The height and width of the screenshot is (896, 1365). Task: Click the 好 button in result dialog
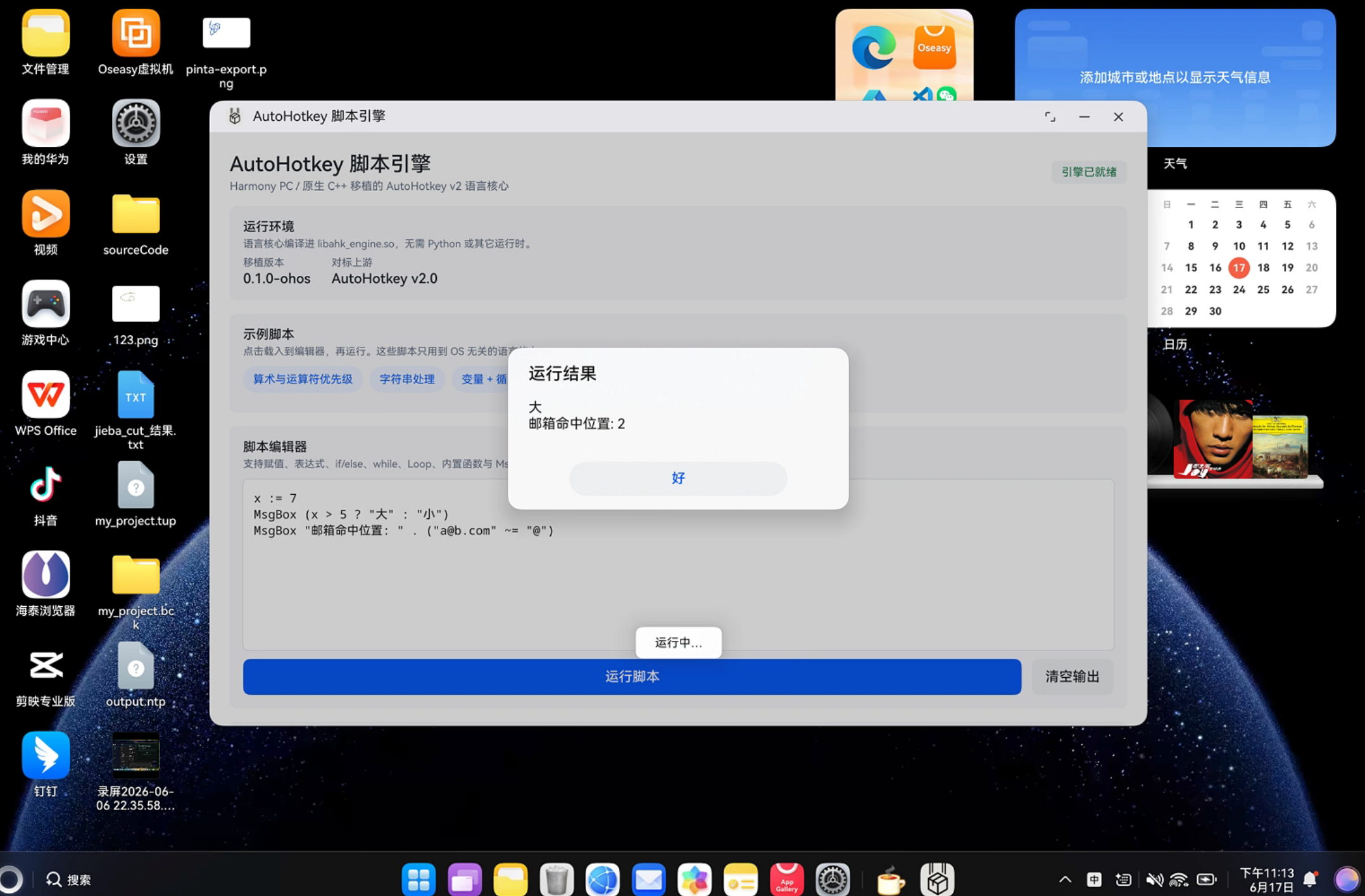pos(678,478)
